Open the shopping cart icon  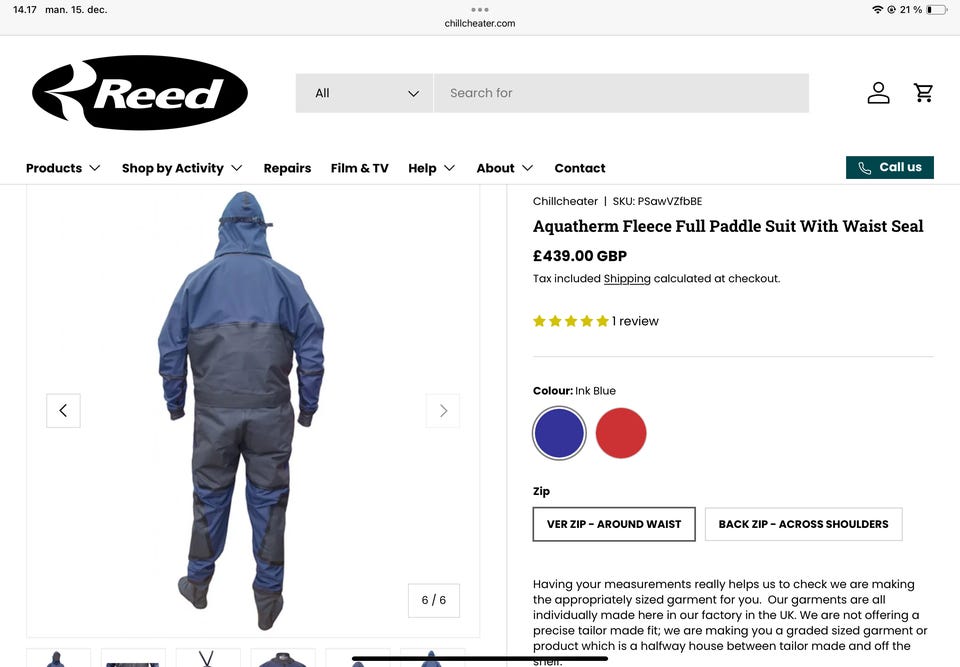tap(923, 93)
